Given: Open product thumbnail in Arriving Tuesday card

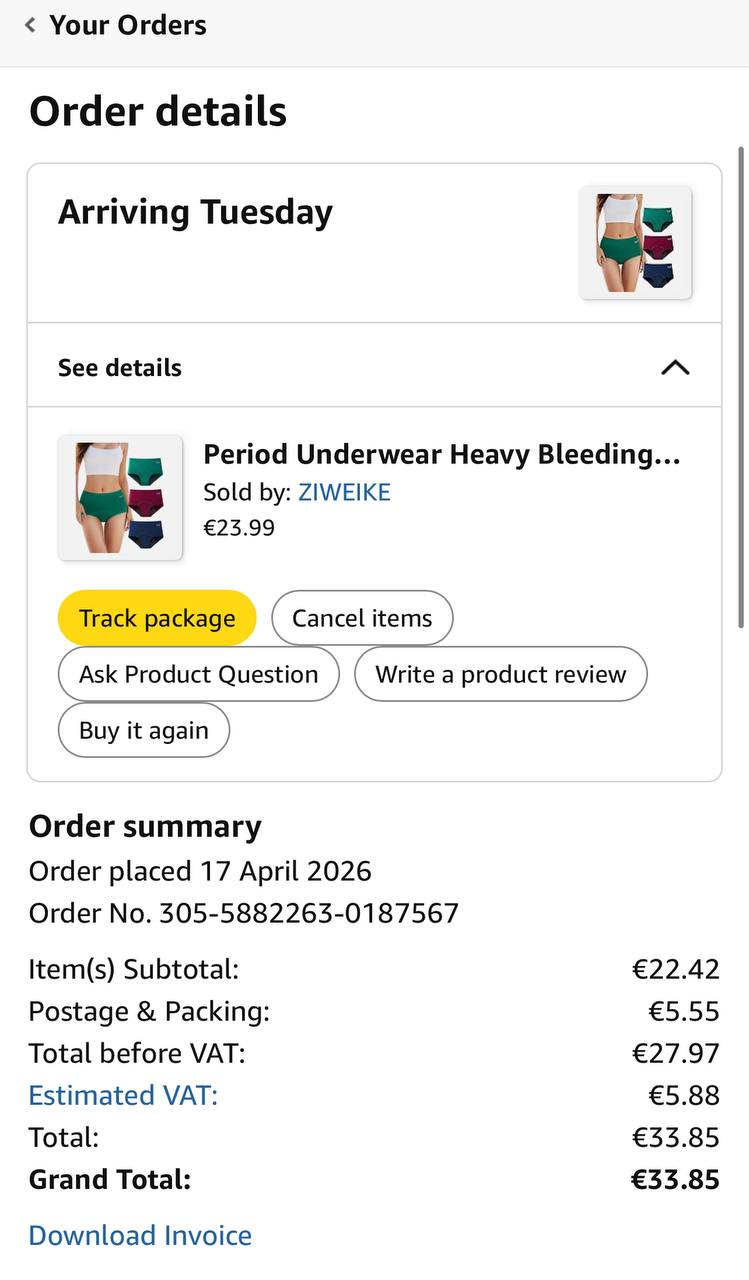Looking at the screenshot, I should point(635,243).
